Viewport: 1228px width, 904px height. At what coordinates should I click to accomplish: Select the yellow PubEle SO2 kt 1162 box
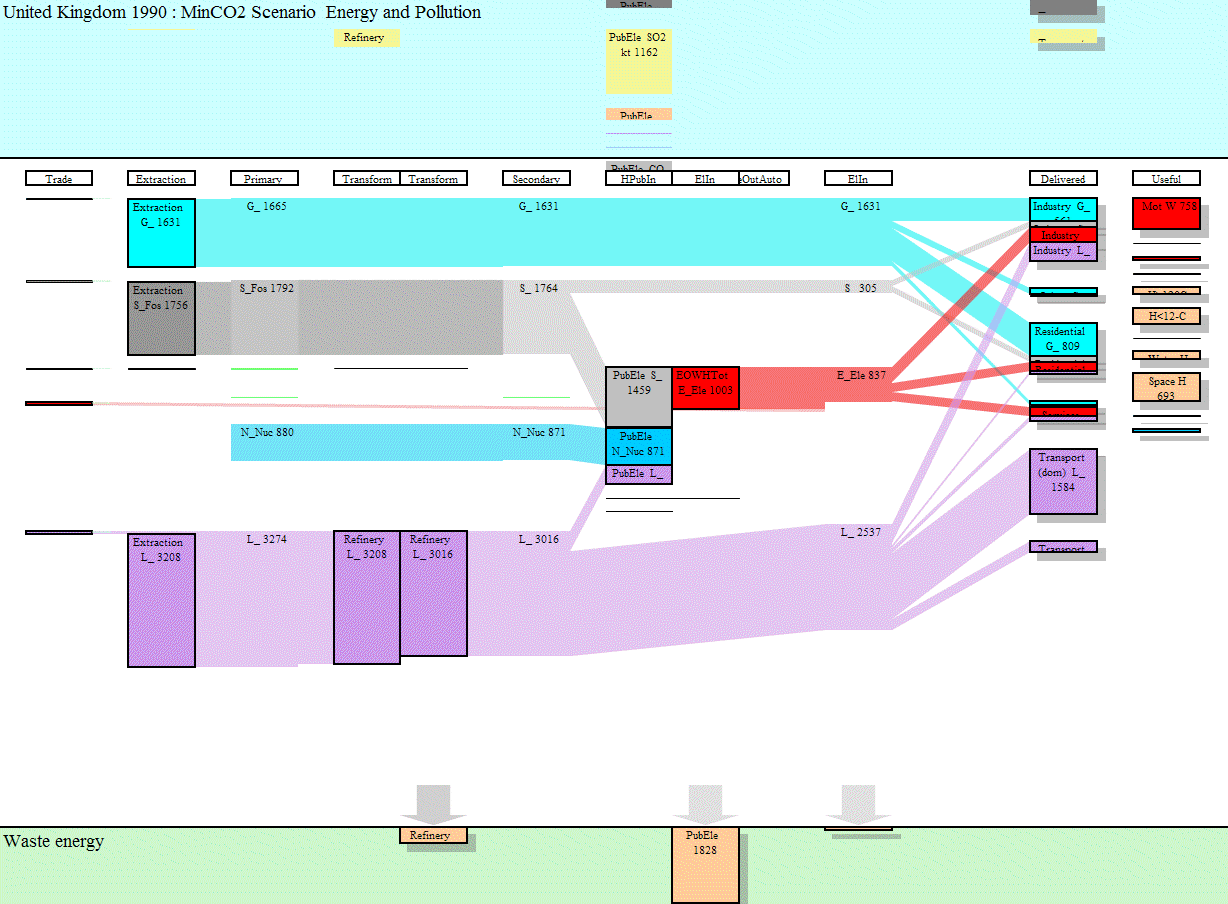coord(639,60)
